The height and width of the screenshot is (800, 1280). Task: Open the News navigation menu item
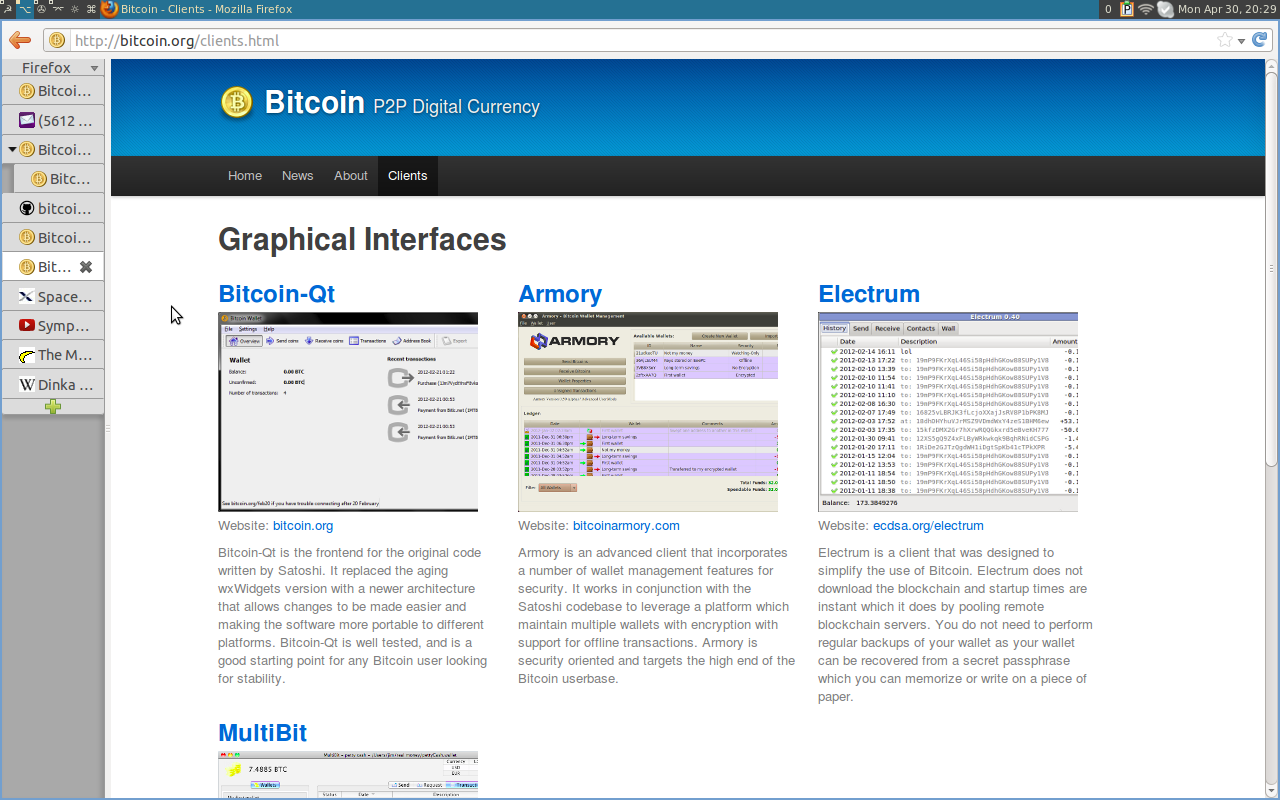(297, 176)
